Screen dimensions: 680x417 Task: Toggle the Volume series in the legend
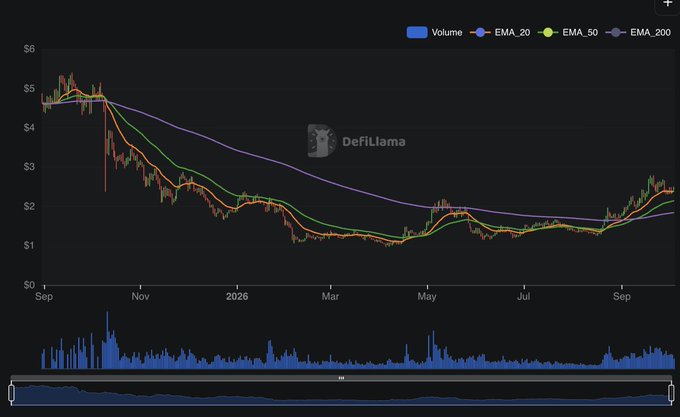(x=434, y=33)
